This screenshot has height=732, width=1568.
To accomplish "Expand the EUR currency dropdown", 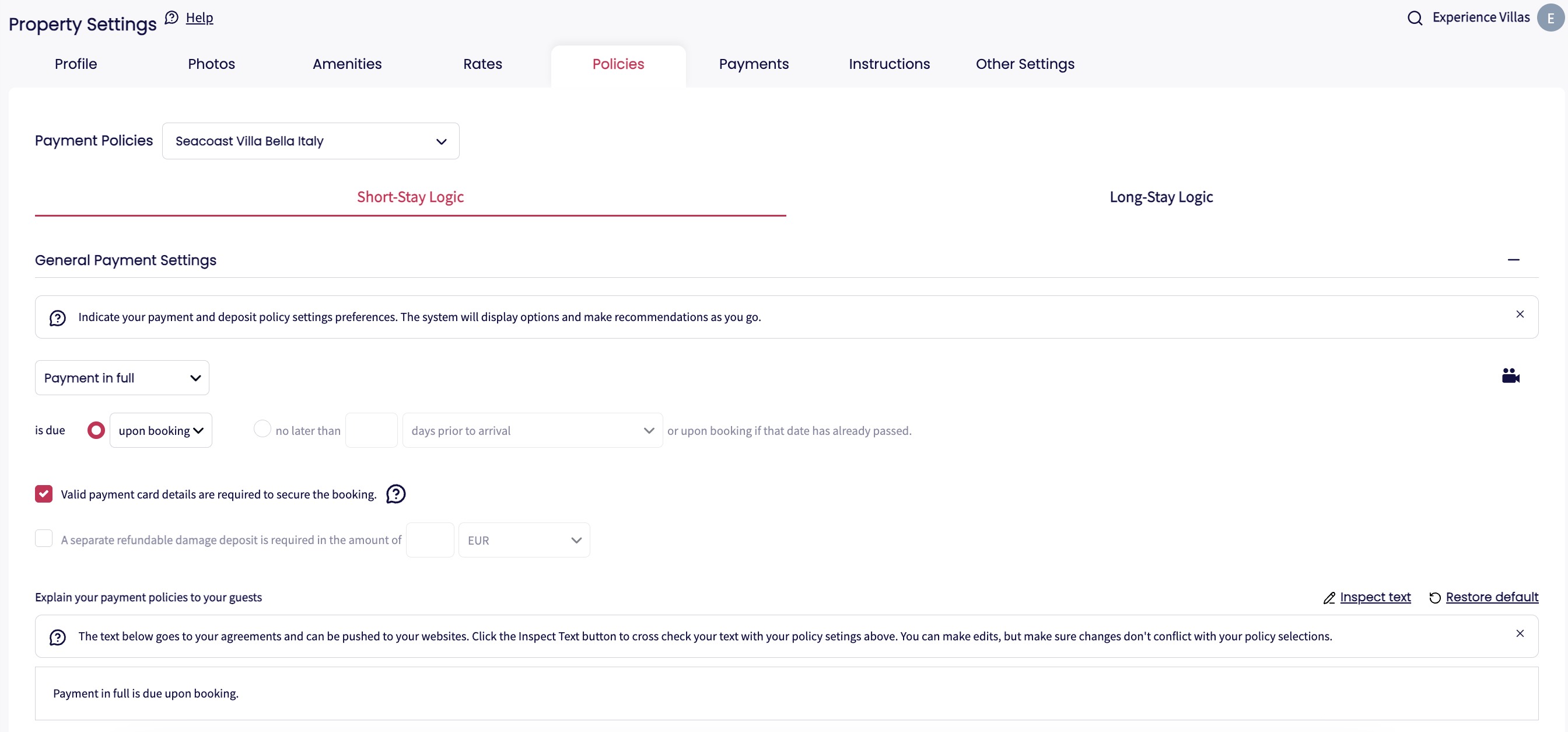I will coord(523,540).
